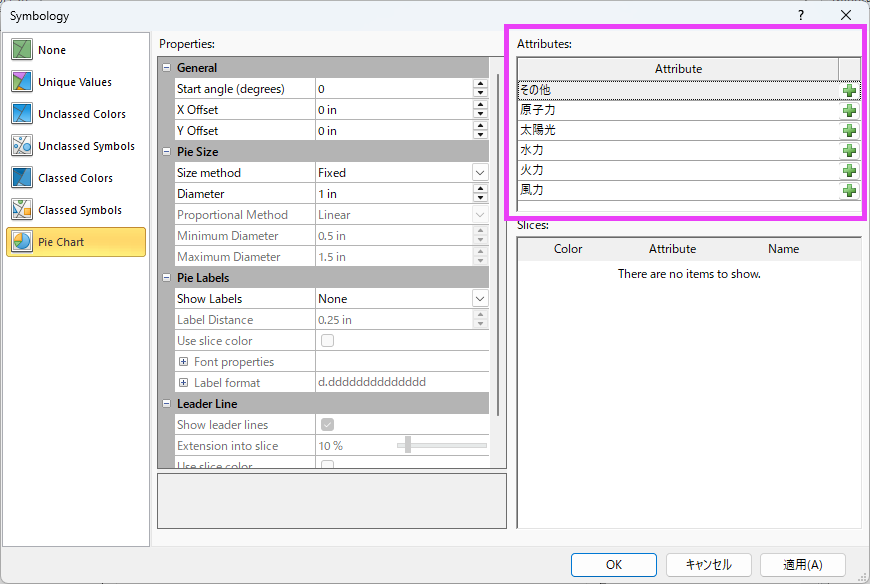The height and width of the screenshot is (584, 870).
Task: Click the キャンセル button
Action: [x=708, y=565]
